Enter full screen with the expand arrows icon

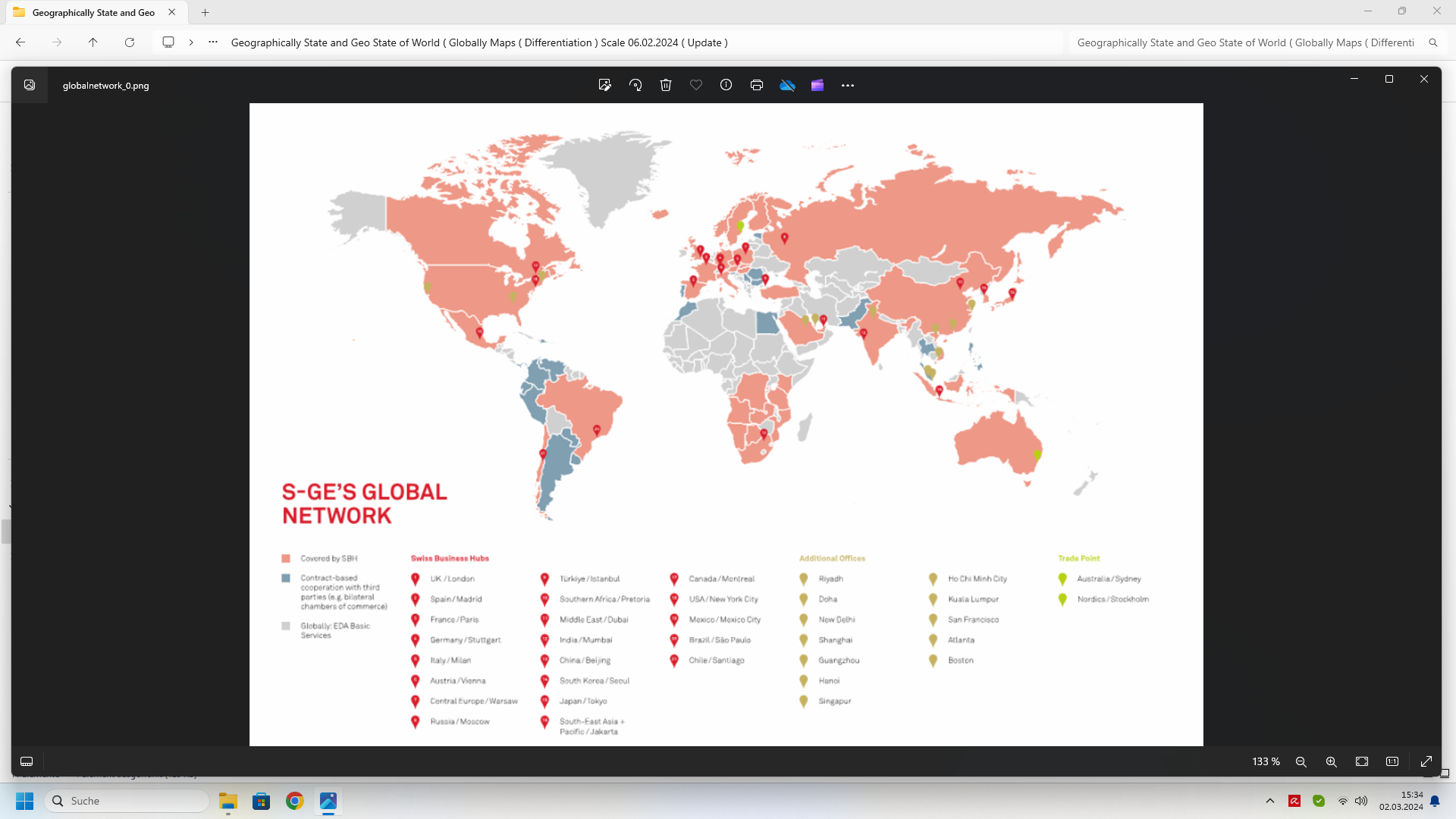click(x=1426, y=761)
